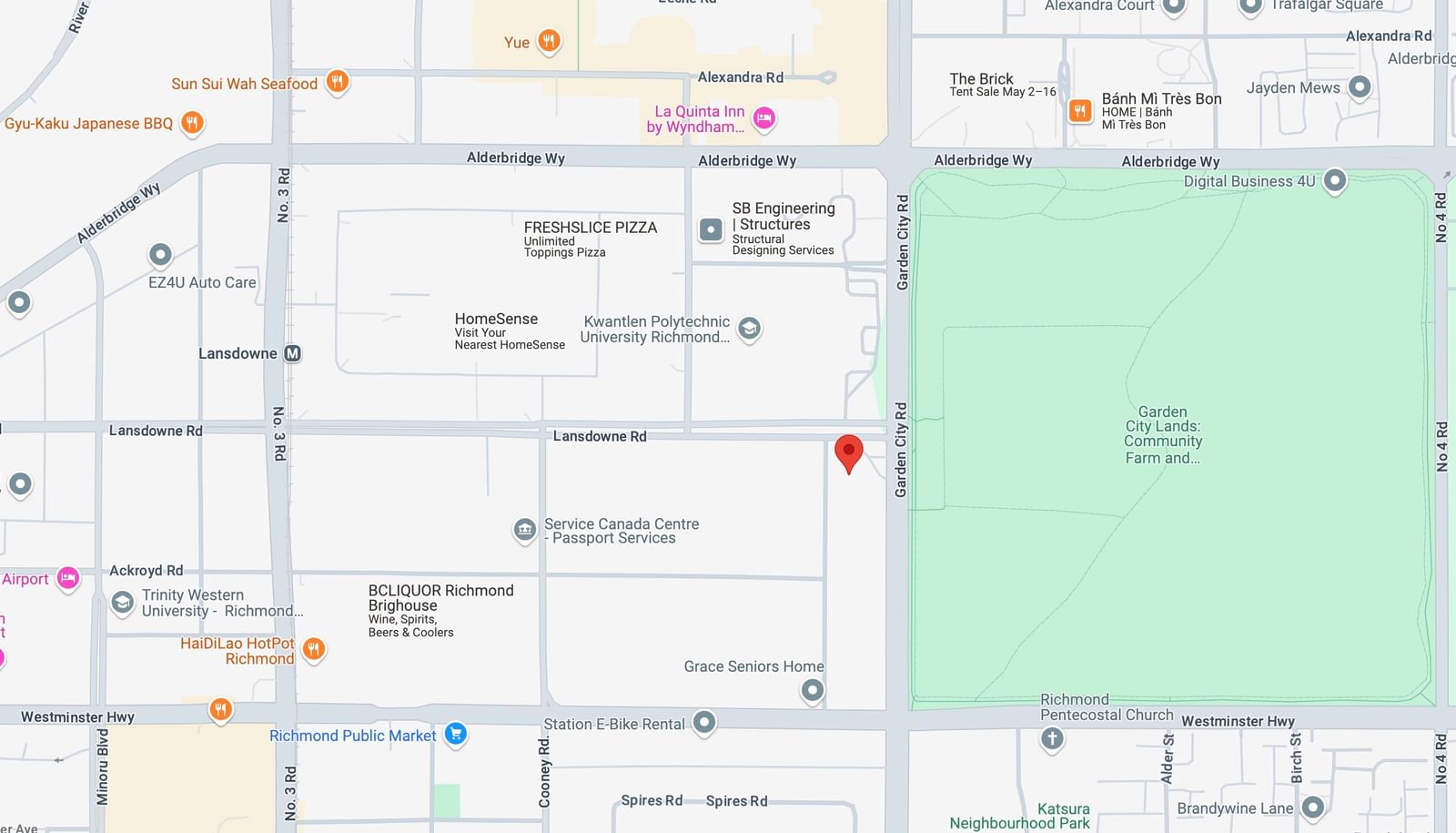Click the Airport hotel icon

pyautogui.click(x=68, y=579)
